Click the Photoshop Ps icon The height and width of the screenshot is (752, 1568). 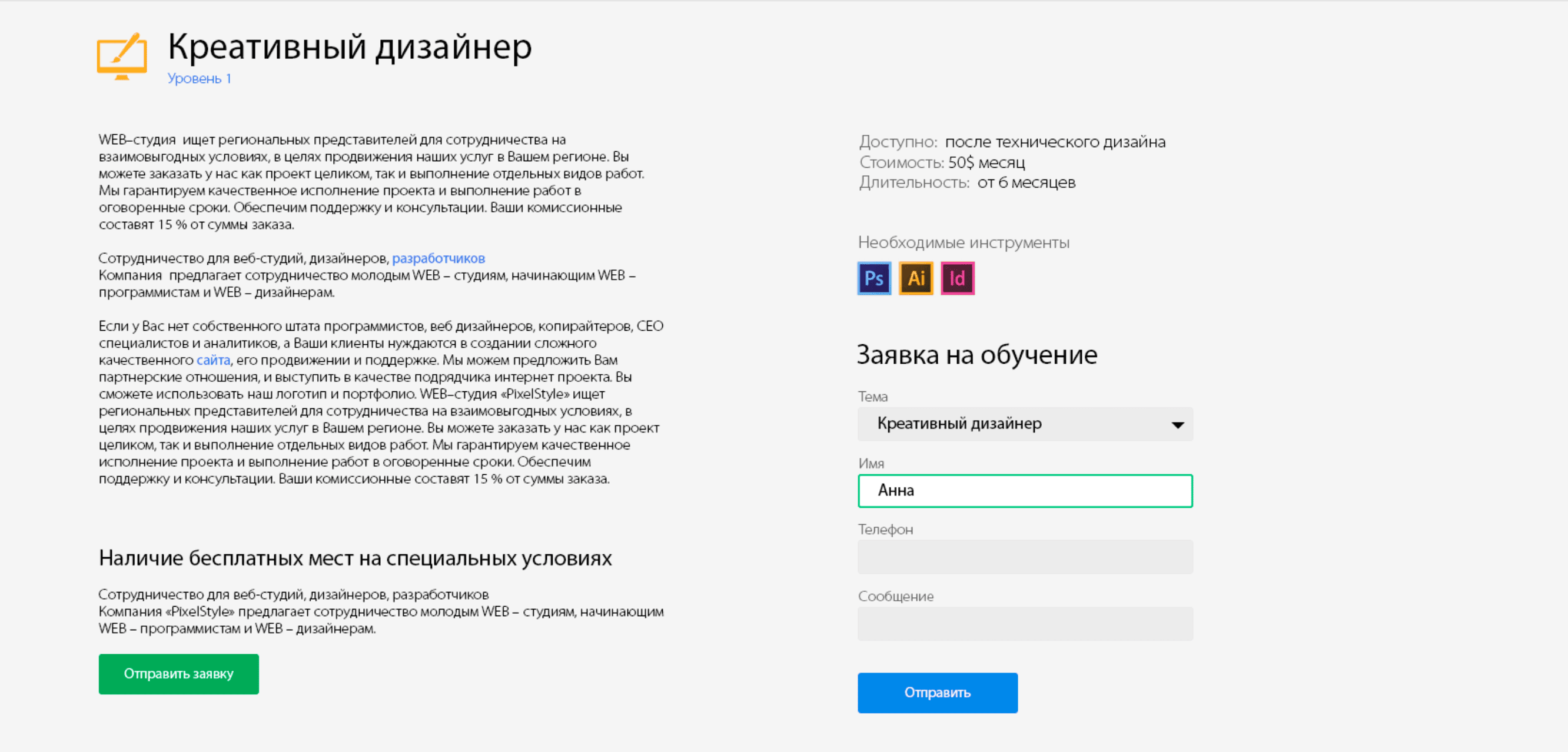point(874,279)
